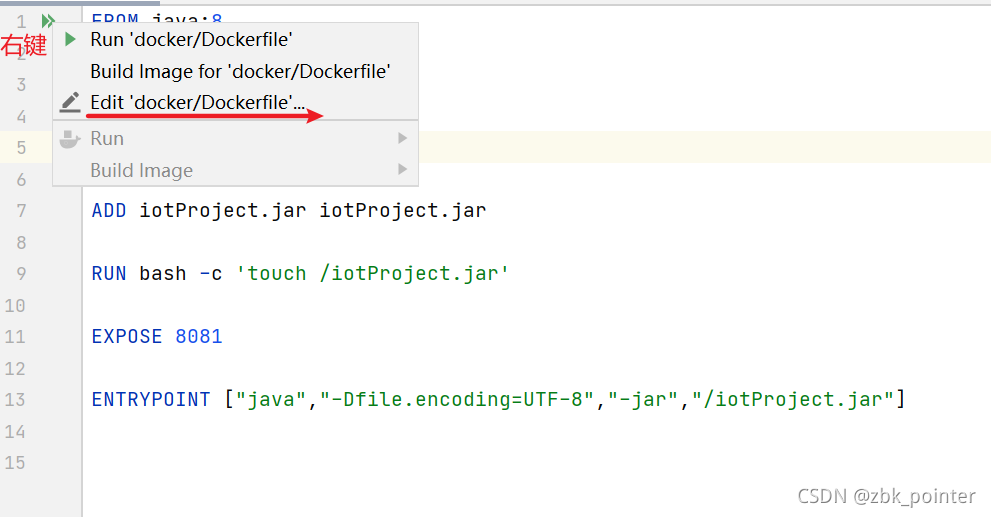Click the grayed-out Build Image menu label
991x517 pixels.
pos(141,170)
